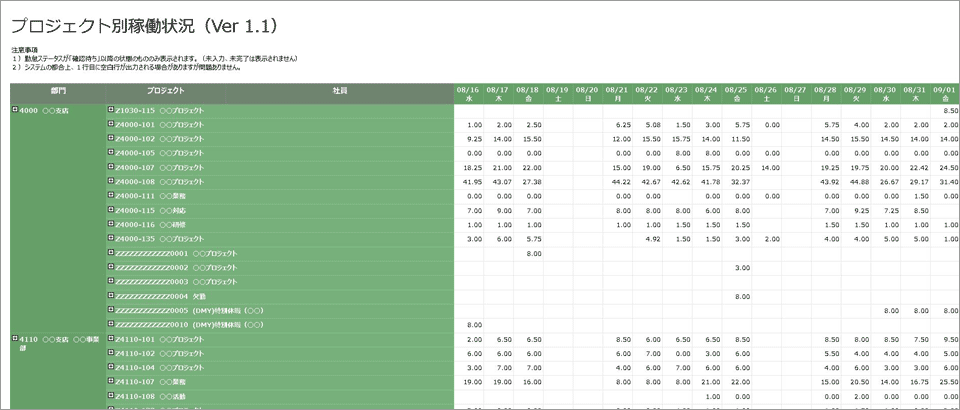Expand project Z4000-102 ○○プロジェクト
The width and height of the screenshot is (960, 410).
coord(111,138)
